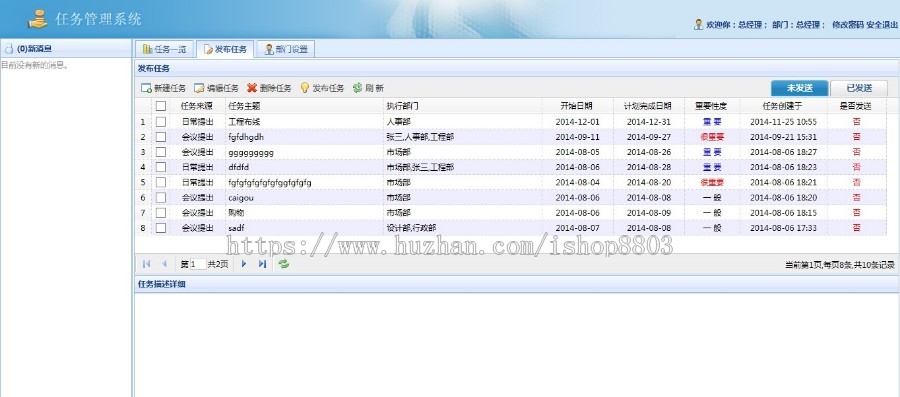The height and width of the screenshot is (397, 900).
Task: Click the 2014-12-01 start date cell
Action: tap(577, 122)
